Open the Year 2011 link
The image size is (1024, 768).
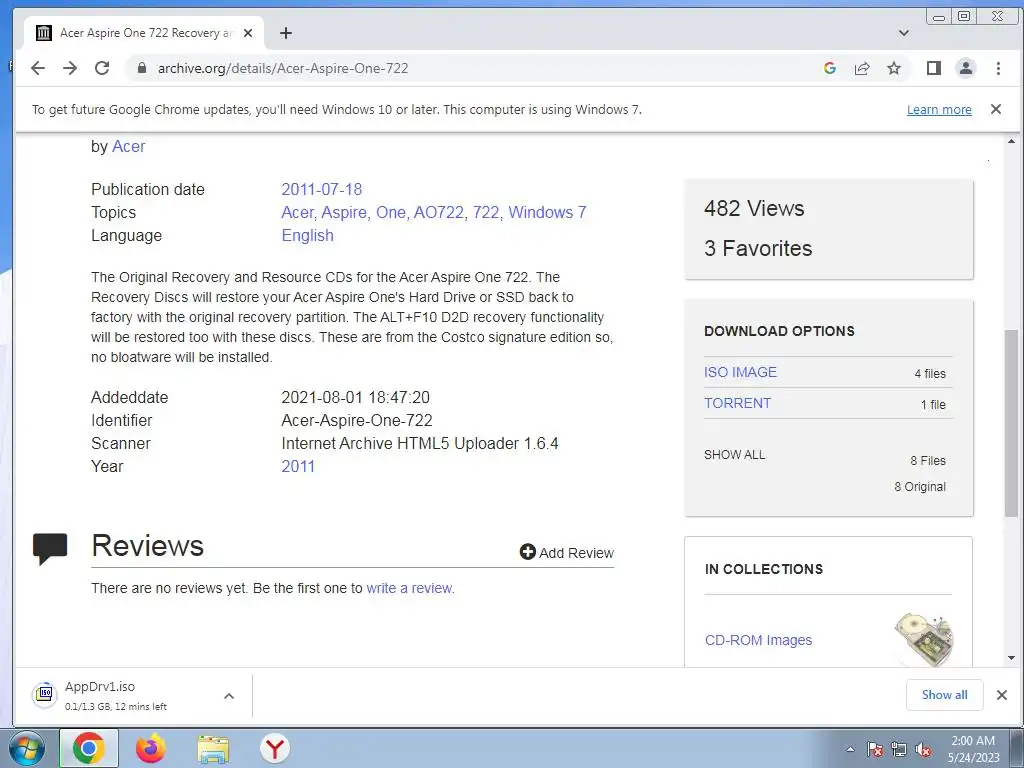tap(298, 466)
